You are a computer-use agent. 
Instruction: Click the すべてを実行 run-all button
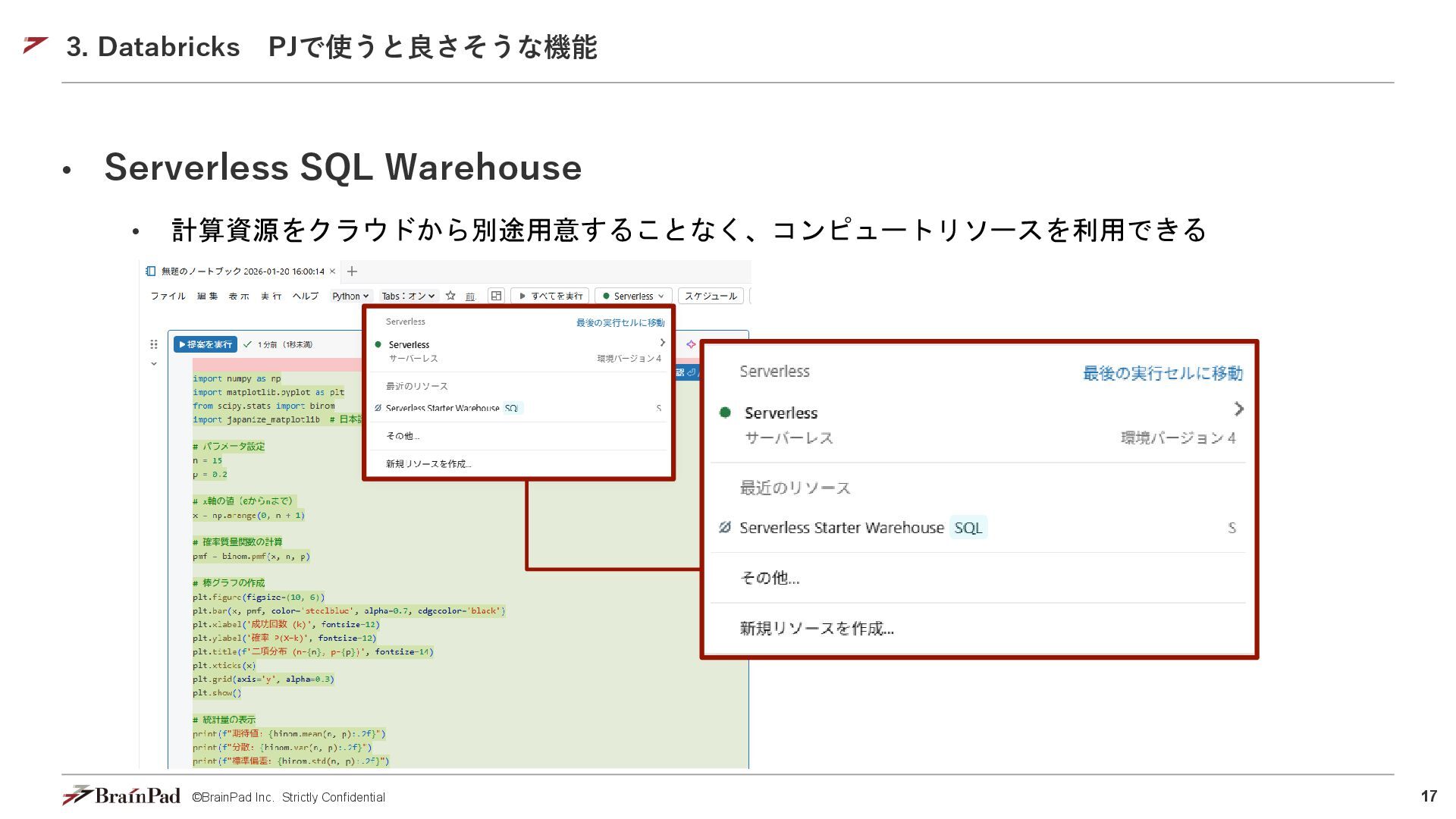click(551, 296)
